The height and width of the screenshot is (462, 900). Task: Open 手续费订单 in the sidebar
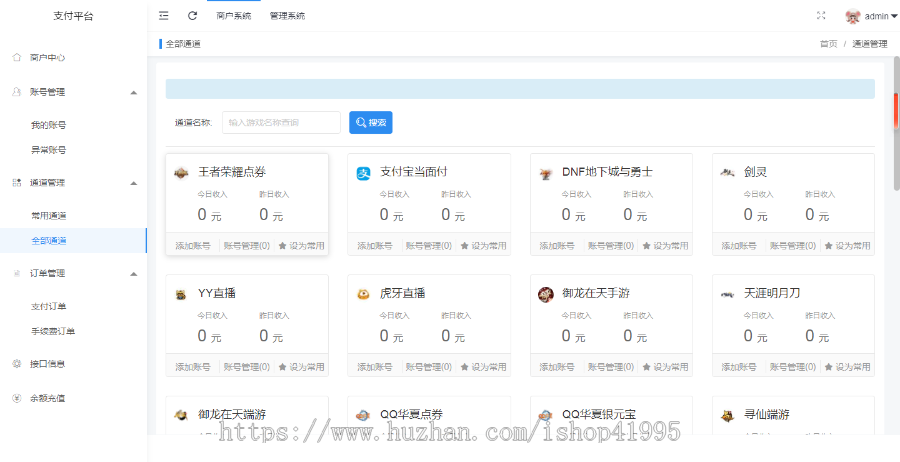click(53, 332)
